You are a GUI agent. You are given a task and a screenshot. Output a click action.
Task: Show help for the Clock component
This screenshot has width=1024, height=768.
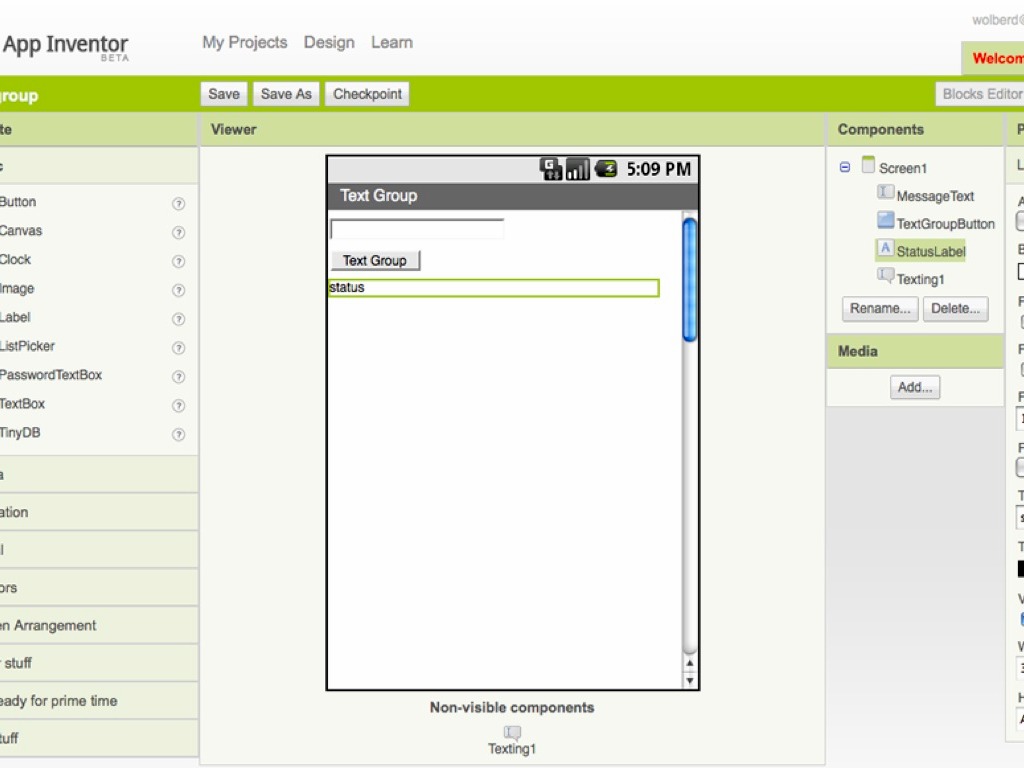pos(178,261)
